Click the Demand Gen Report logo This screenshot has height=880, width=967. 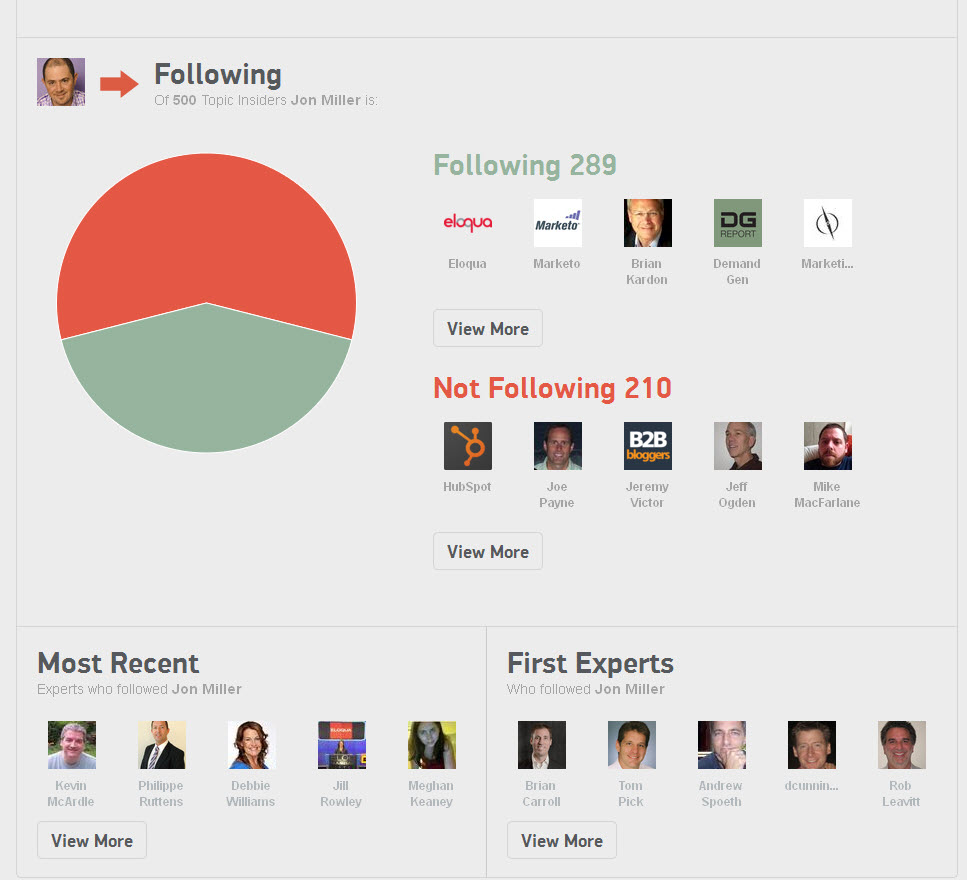tap(737, 223)
